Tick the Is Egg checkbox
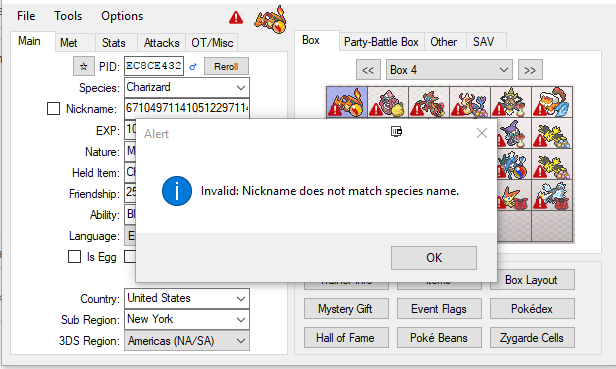The image size is (616, 369). (74, 257)
